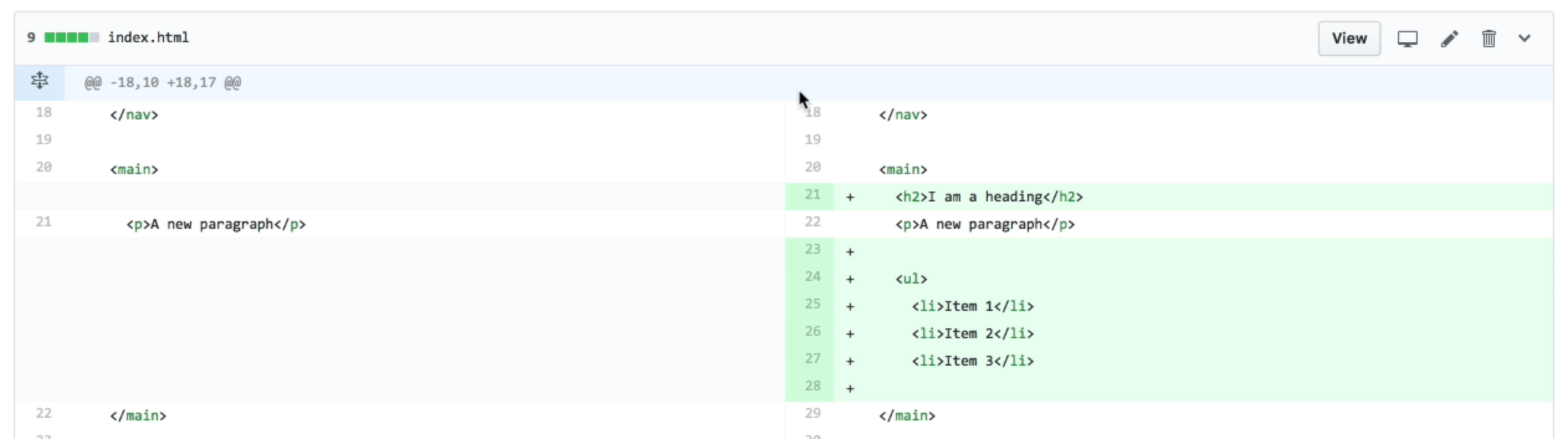This screenshot has width=1568, height=439.
Task: Select left-side line number 21
Action: 43,223
